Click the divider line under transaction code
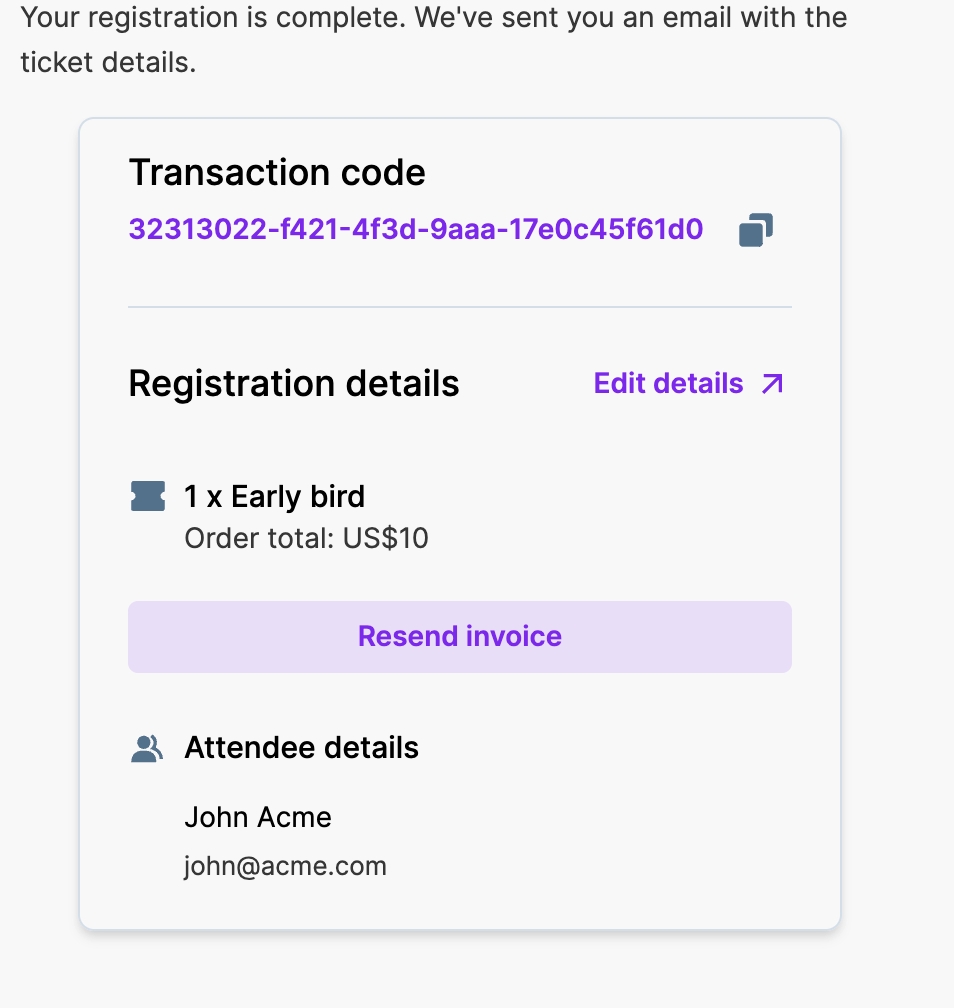Viewport: 954px width, 1008px height. pyautogui.click(x=460, y=306)
